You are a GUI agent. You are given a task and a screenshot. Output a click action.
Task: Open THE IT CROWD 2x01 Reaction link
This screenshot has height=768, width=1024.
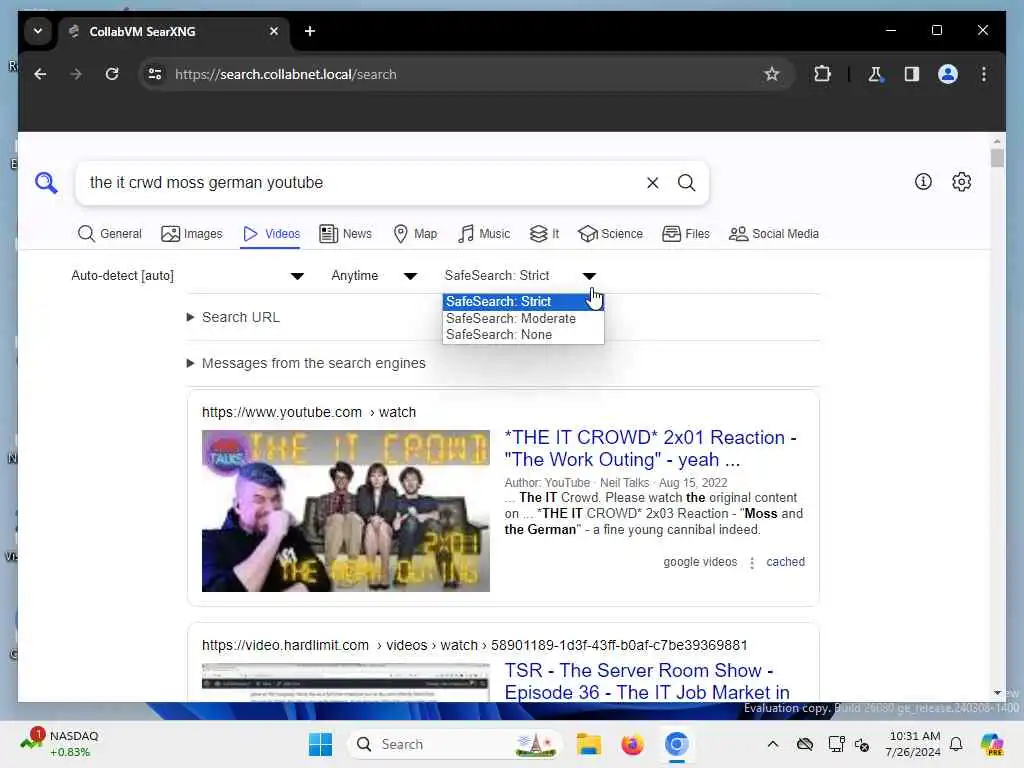(x=650, y=449)
